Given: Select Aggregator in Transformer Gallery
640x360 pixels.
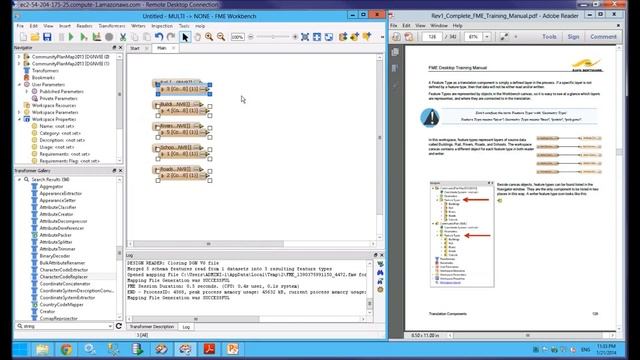Looking at the screenshot, I should point(51,187).
